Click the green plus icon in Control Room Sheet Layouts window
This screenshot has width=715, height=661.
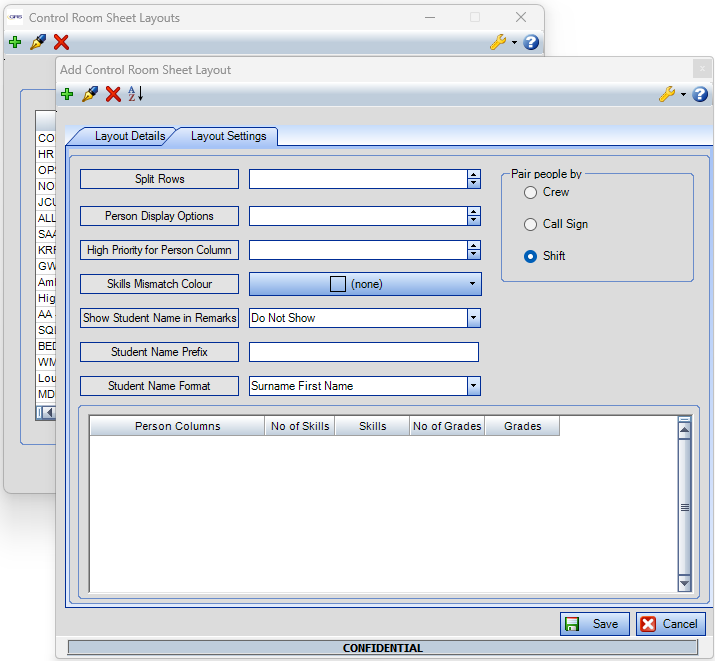pyautogui.click(x=15, y=42)
